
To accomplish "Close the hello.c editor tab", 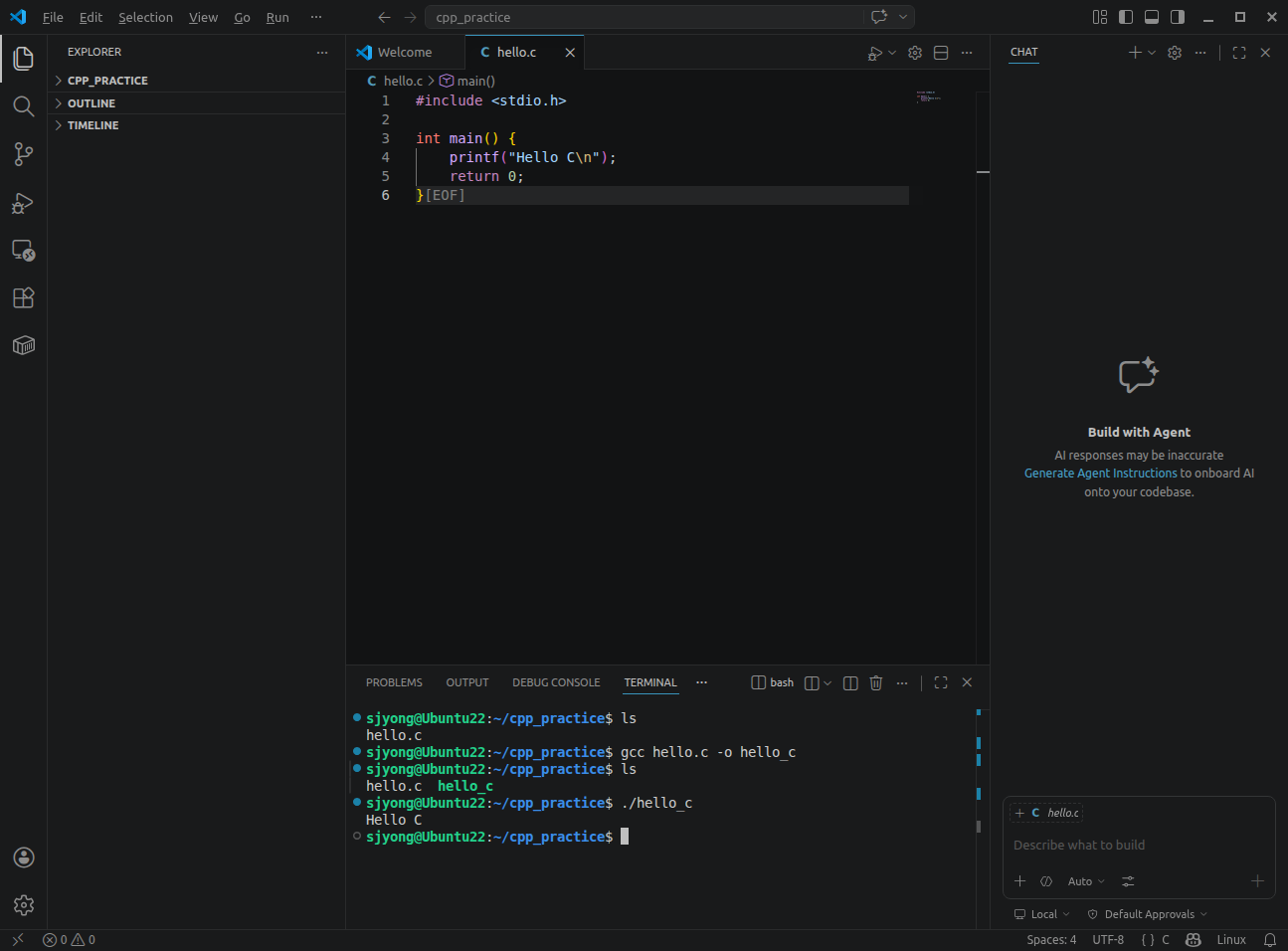I will point(570,53).
